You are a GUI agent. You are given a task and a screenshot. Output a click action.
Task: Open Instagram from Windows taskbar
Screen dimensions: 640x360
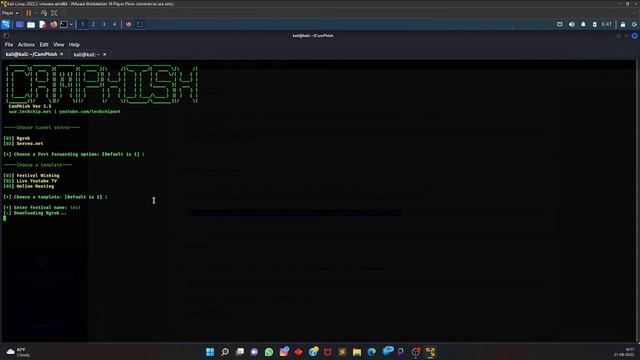(x=284, y=352)
